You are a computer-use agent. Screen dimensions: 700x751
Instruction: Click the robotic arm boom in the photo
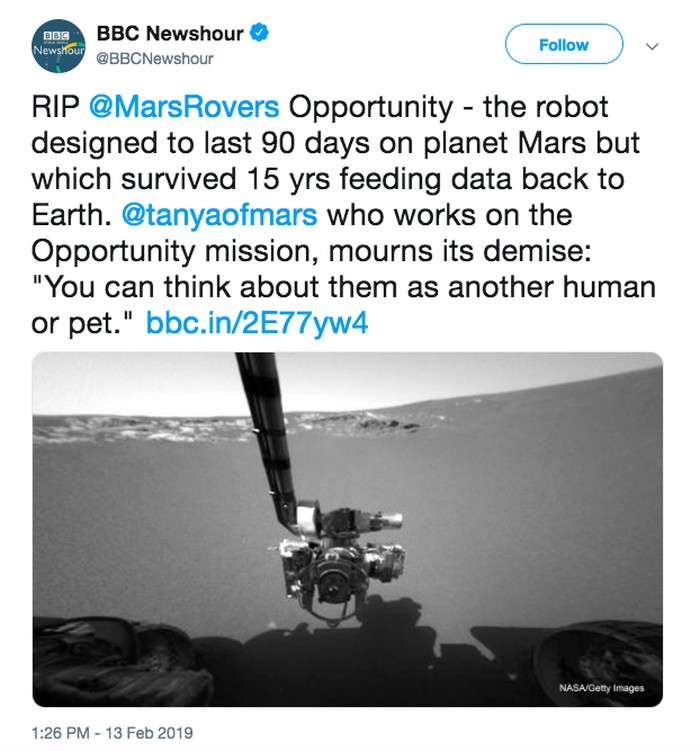[x=266, y=430]
